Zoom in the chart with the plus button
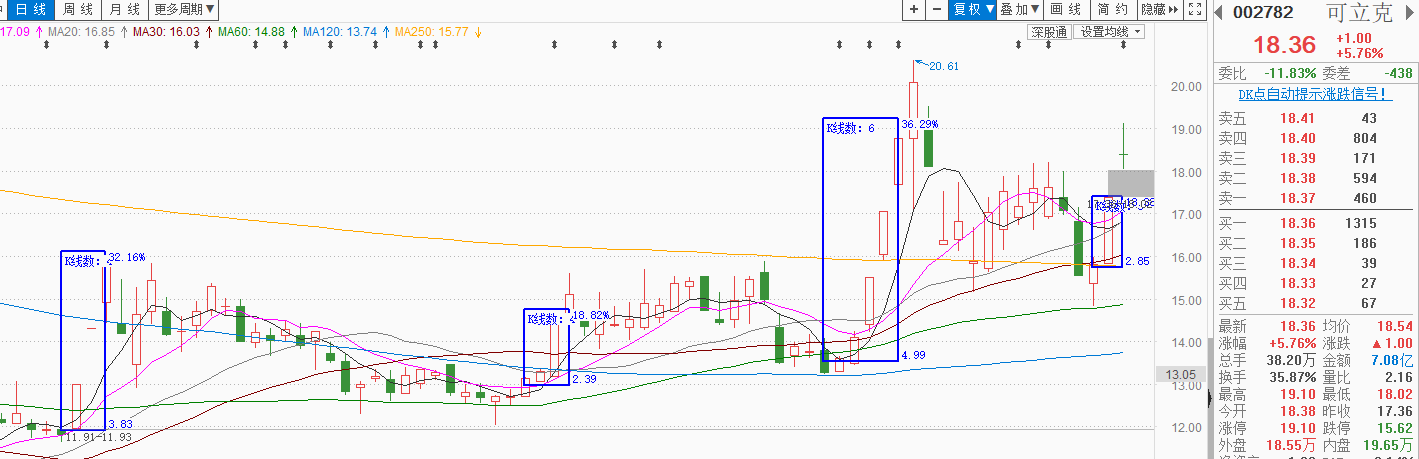 click(x=914, y=10)
